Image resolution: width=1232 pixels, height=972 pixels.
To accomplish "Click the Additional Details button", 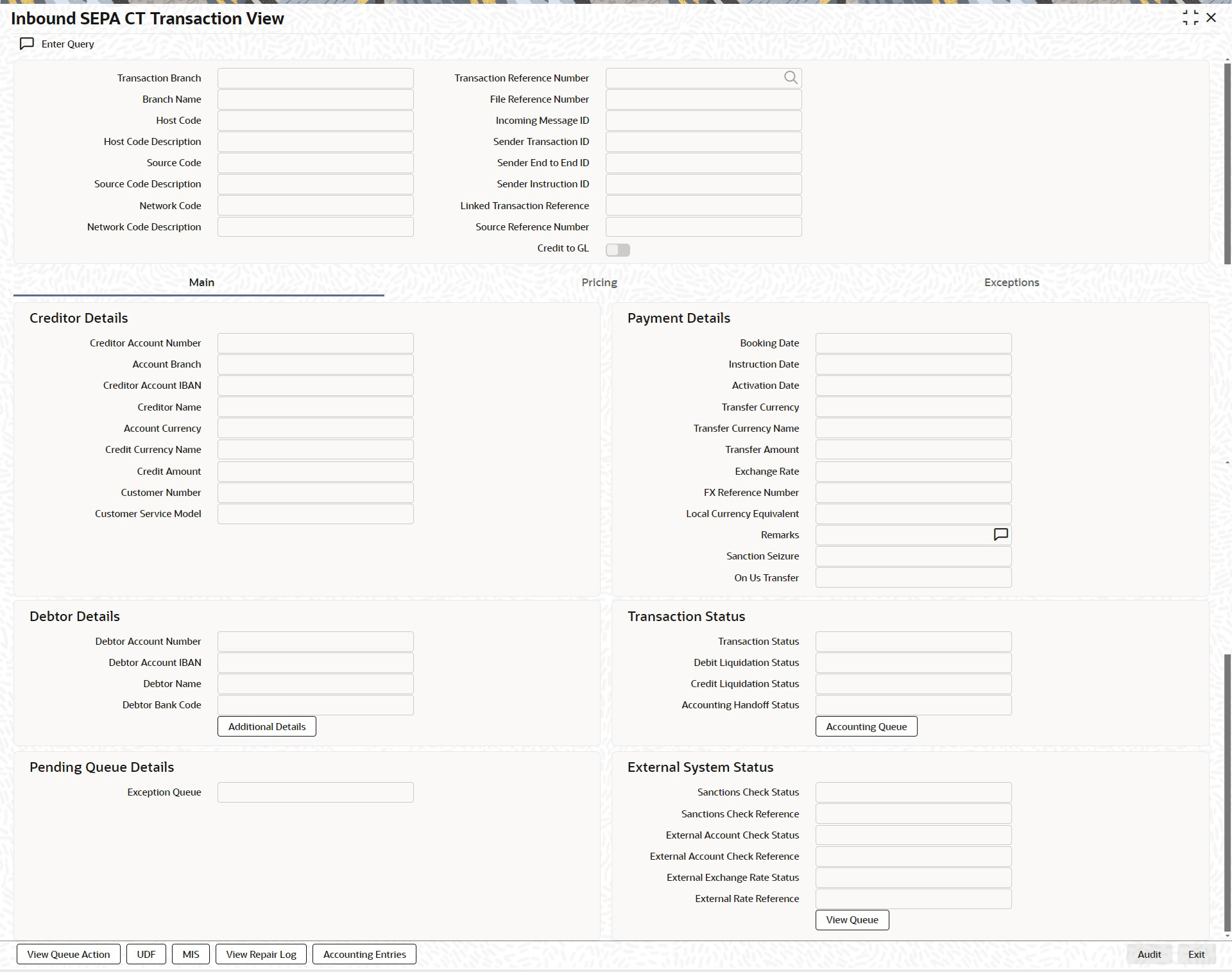I will tap(267, 726).
